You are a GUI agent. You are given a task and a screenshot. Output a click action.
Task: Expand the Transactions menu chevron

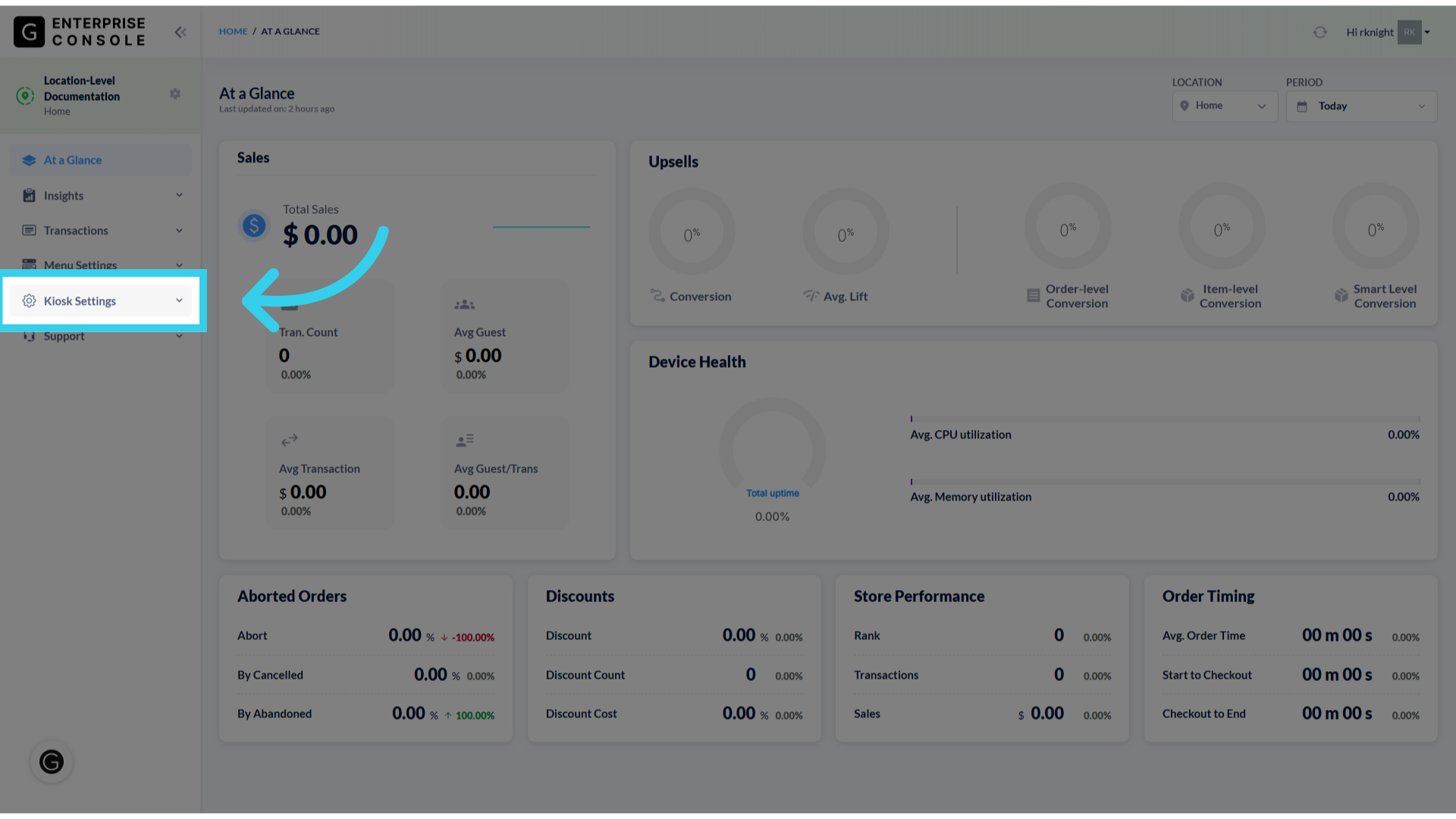(x=179, y=231)
